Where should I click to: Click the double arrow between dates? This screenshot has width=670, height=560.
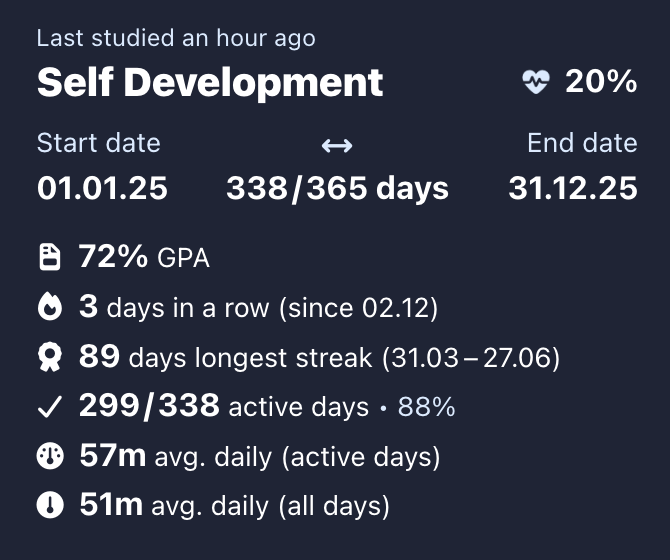336,146
